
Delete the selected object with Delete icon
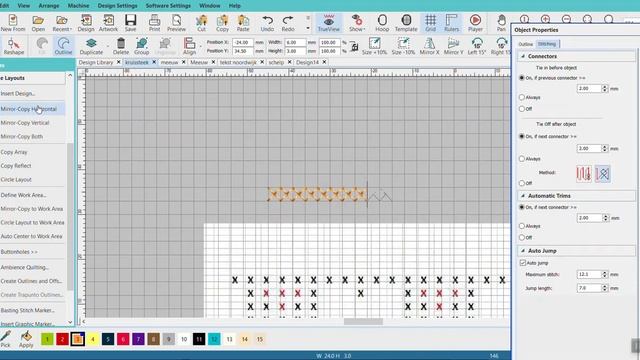click(x=121, y=46)
